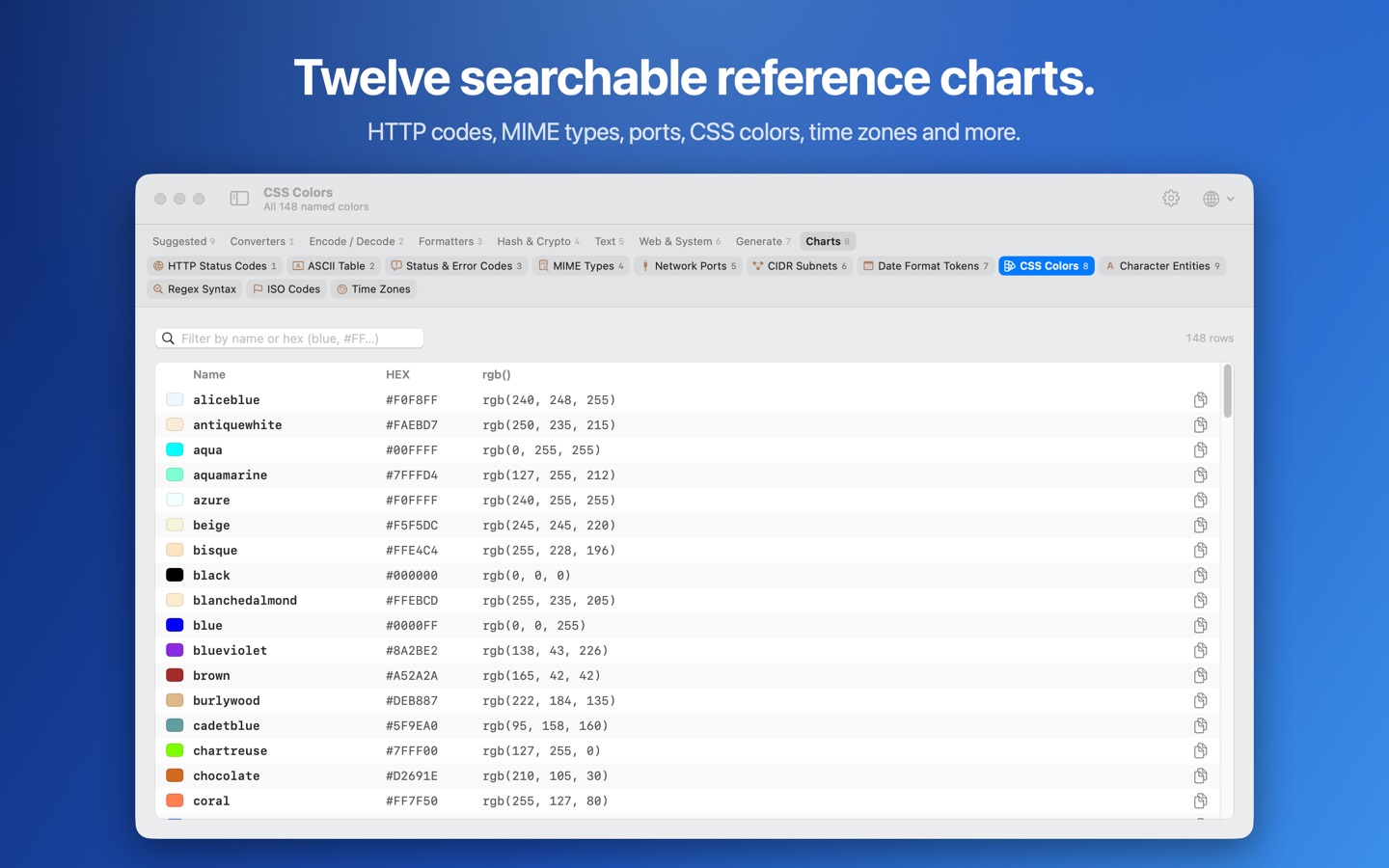Copy the blue row value
The image size is (1389, 868).
1200,626
